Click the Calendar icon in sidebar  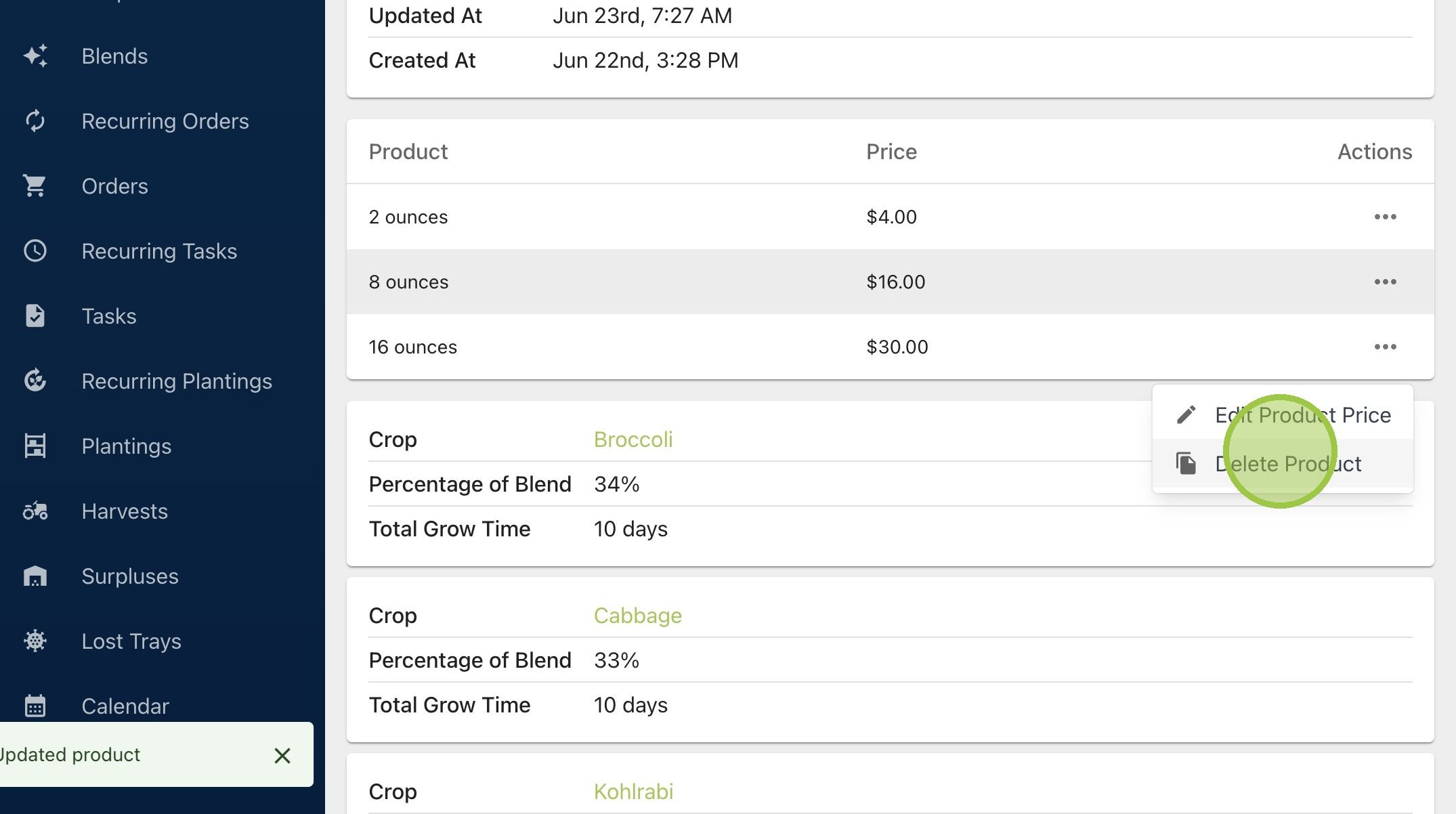coord(35,706)
